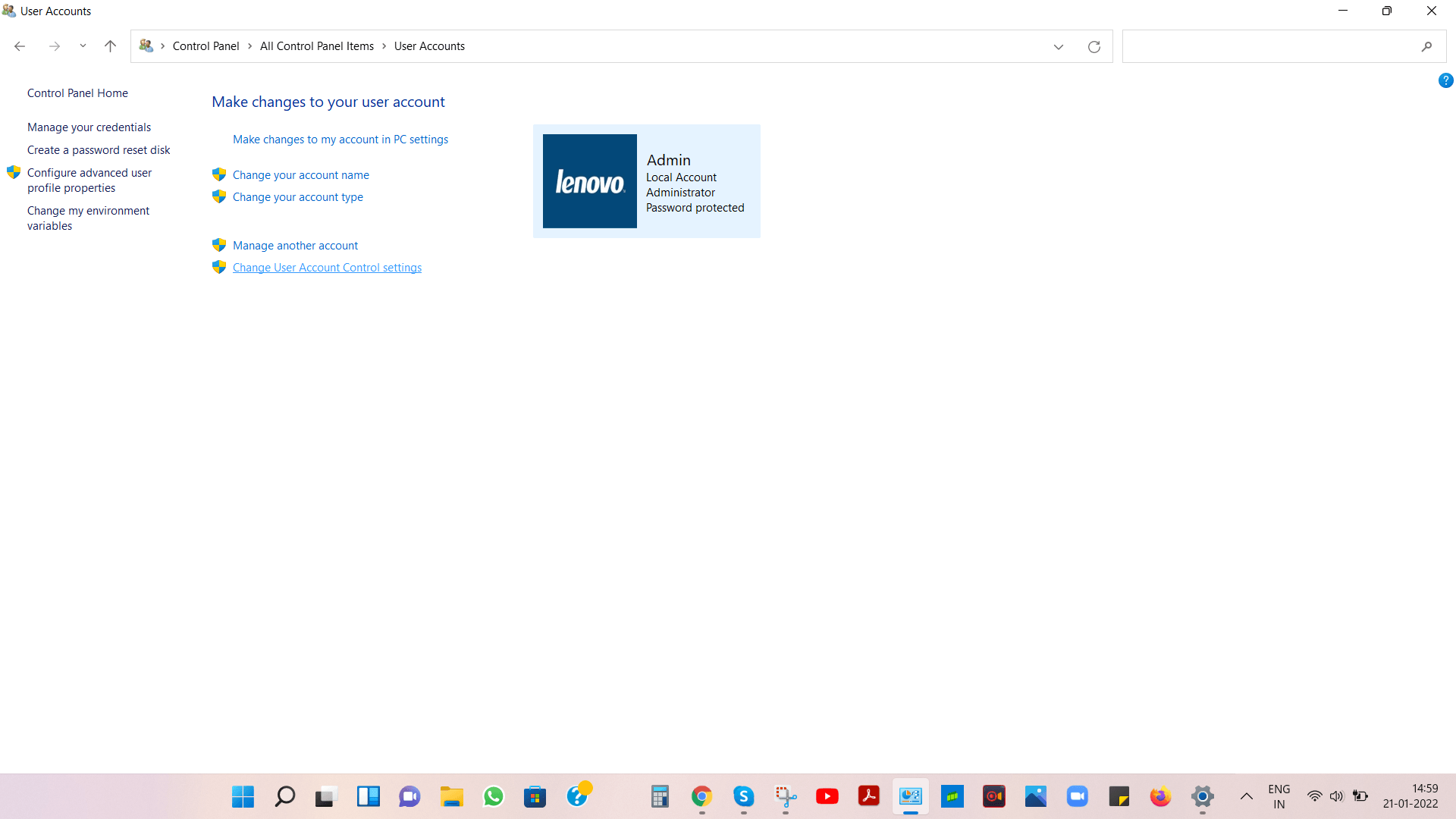1456x819 pixels.
Task: Open Control Panel Home navigation
Action: (x=77, y=92)
